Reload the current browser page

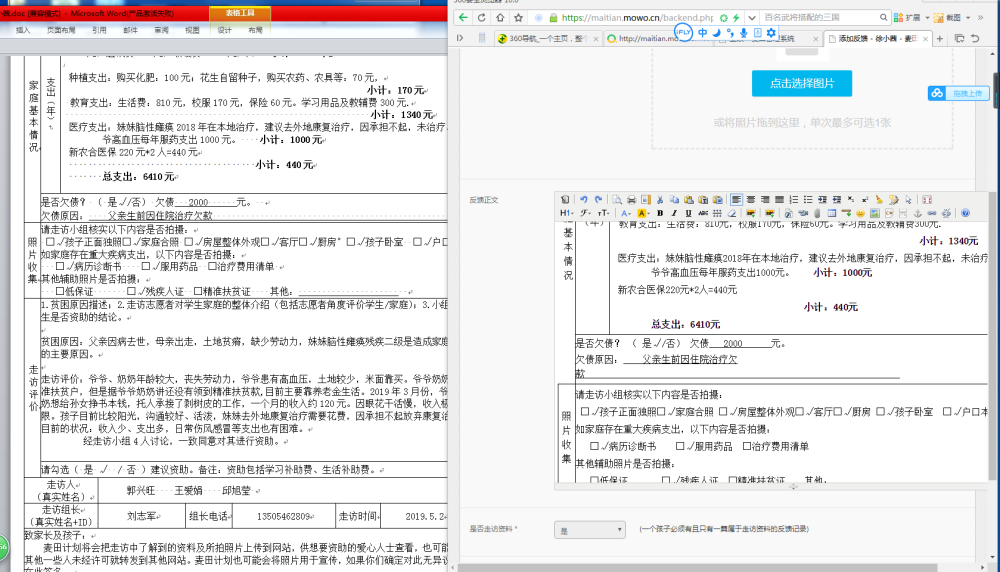(x=482, y=17)
